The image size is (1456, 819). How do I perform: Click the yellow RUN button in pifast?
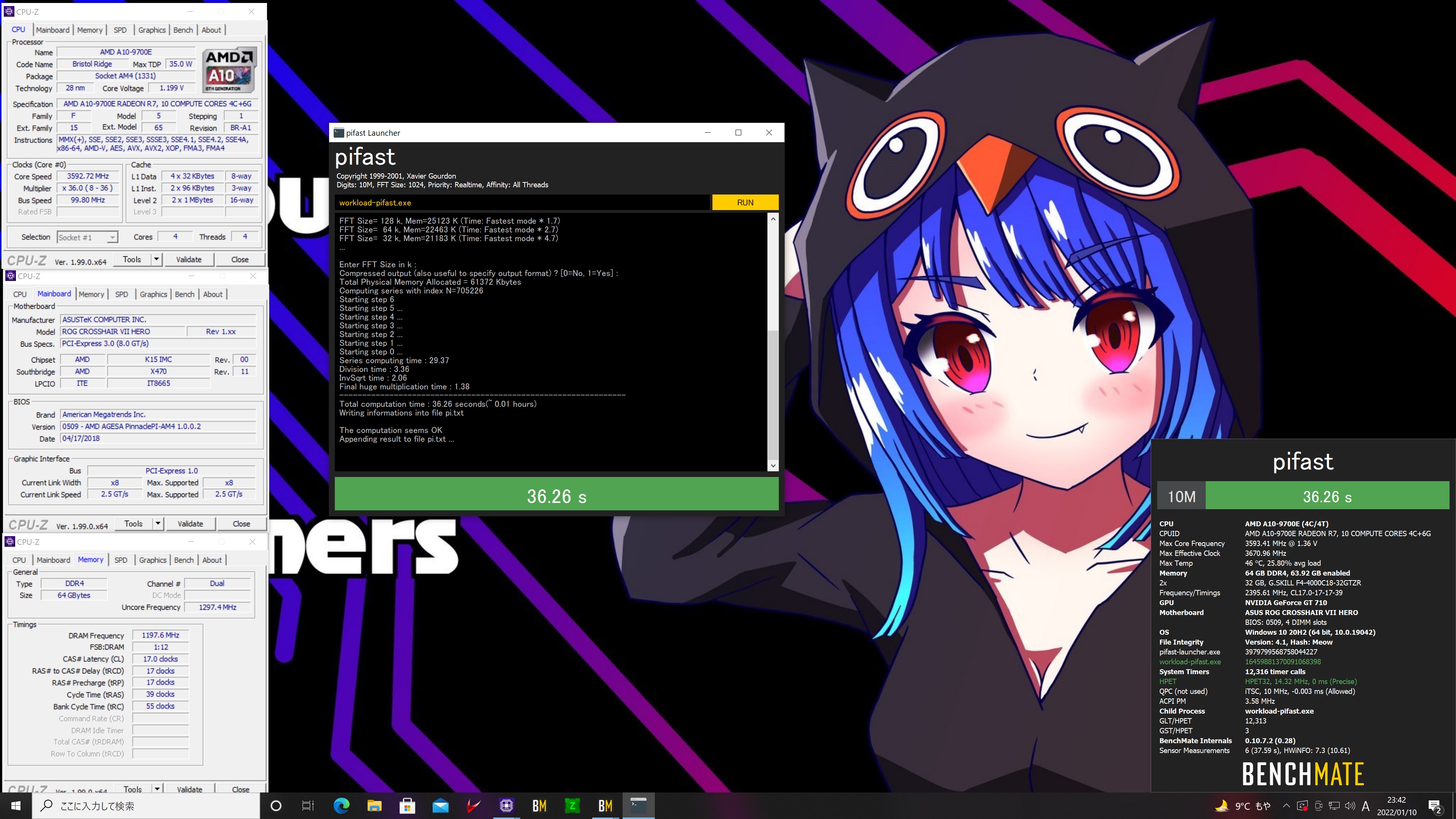click(745, 202)
